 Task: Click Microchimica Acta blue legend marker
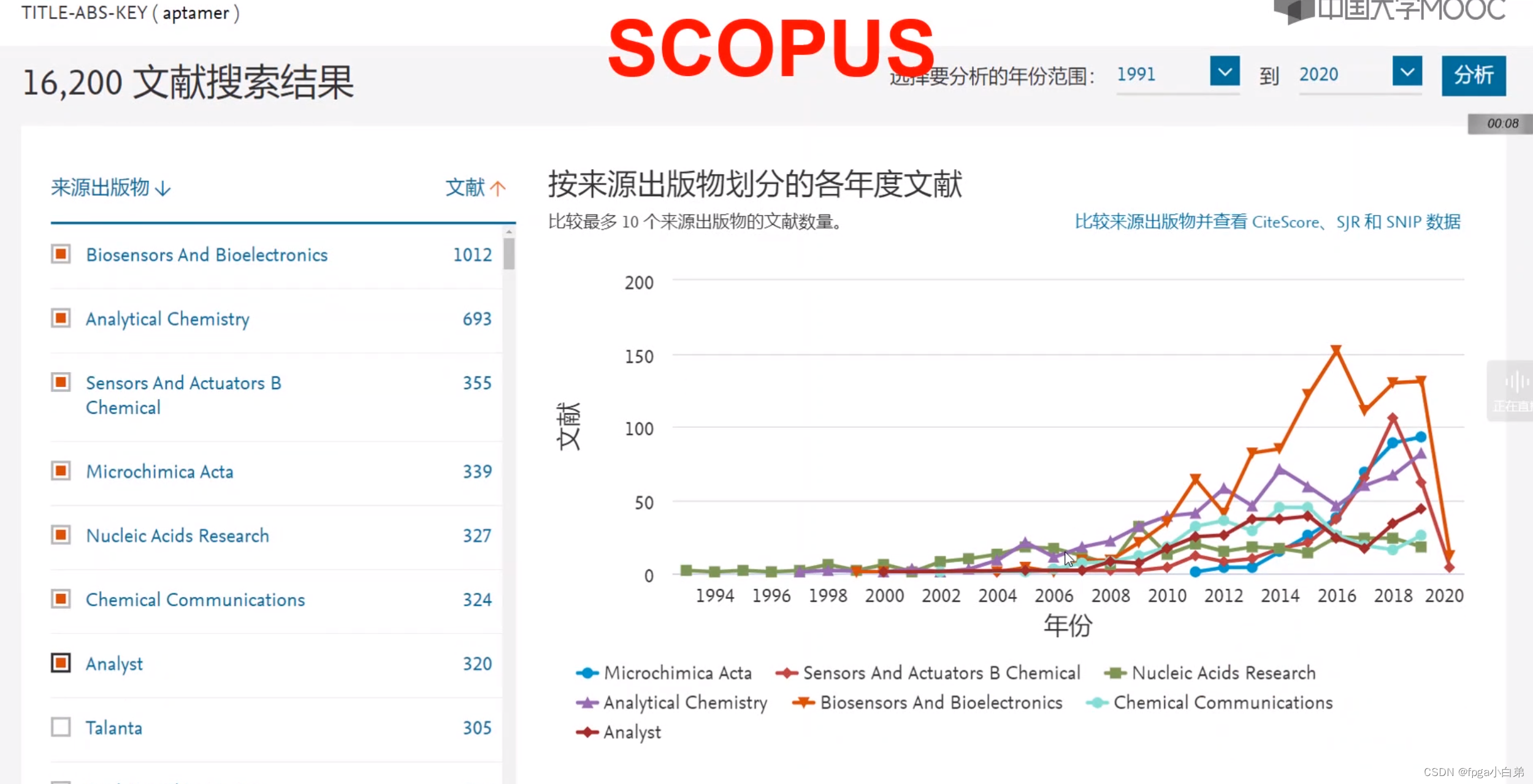tap(587, 673)
